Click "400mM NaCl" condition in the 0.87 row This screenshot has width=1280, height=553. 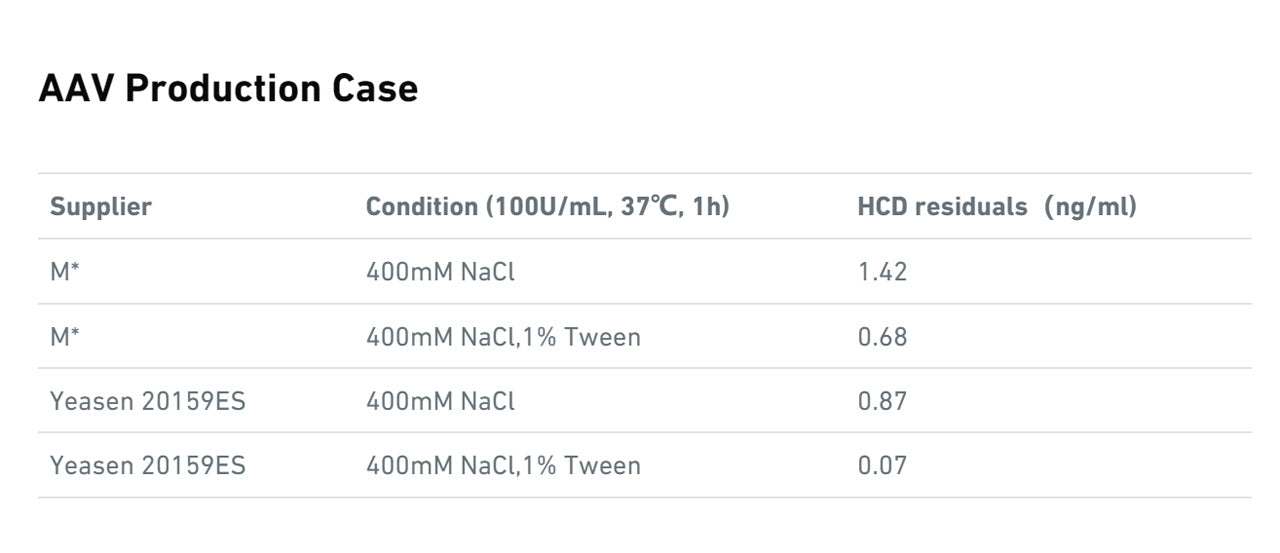(x=440, y=402)
